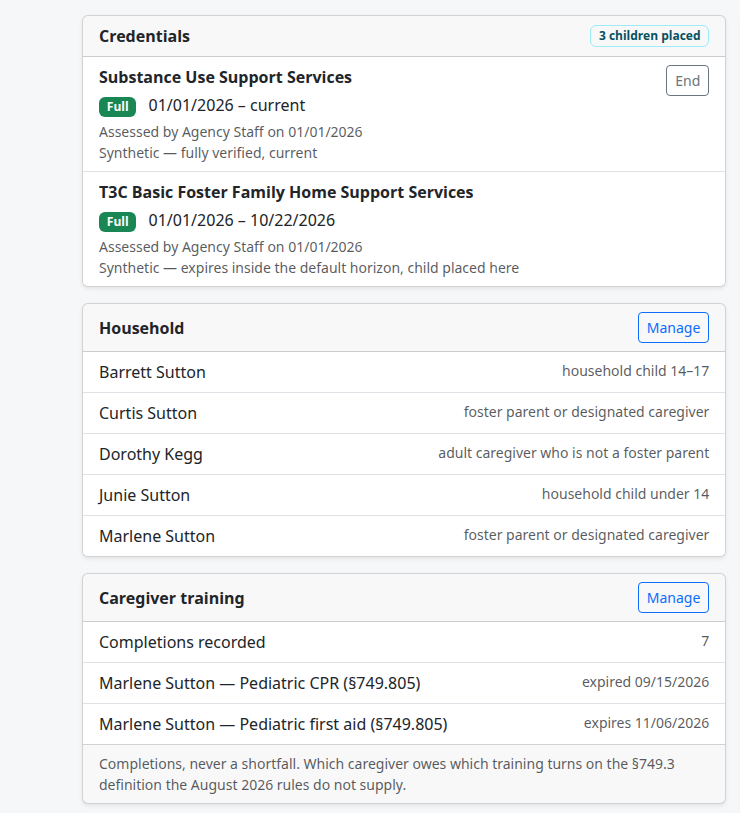Select household member Barrett Sutton
Image resolution: width=740 pixels, height=813 pixels.
pyautogui.click(x=152, y=372)
